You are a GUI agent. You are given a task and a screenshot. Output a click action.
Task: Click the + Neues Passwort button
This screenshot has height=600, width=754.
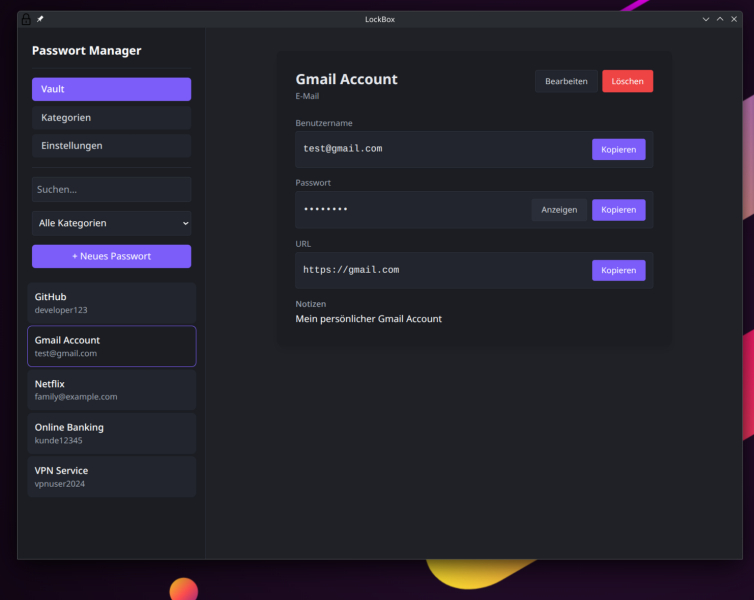[111, 256]
